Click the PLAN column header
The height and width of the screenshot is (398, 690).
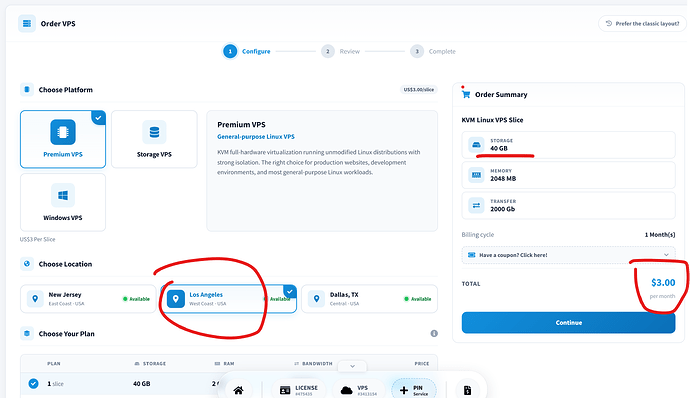tap(54, 364)
